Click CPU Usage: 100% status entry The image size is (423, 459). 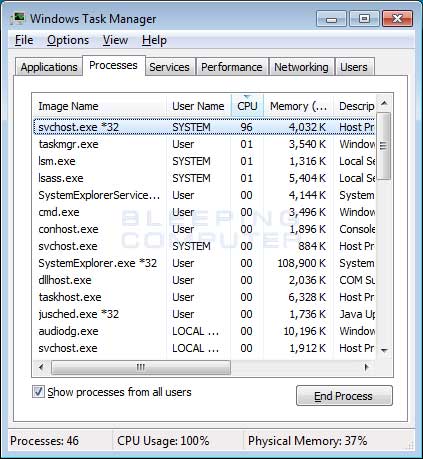click(x=163, y=441)
